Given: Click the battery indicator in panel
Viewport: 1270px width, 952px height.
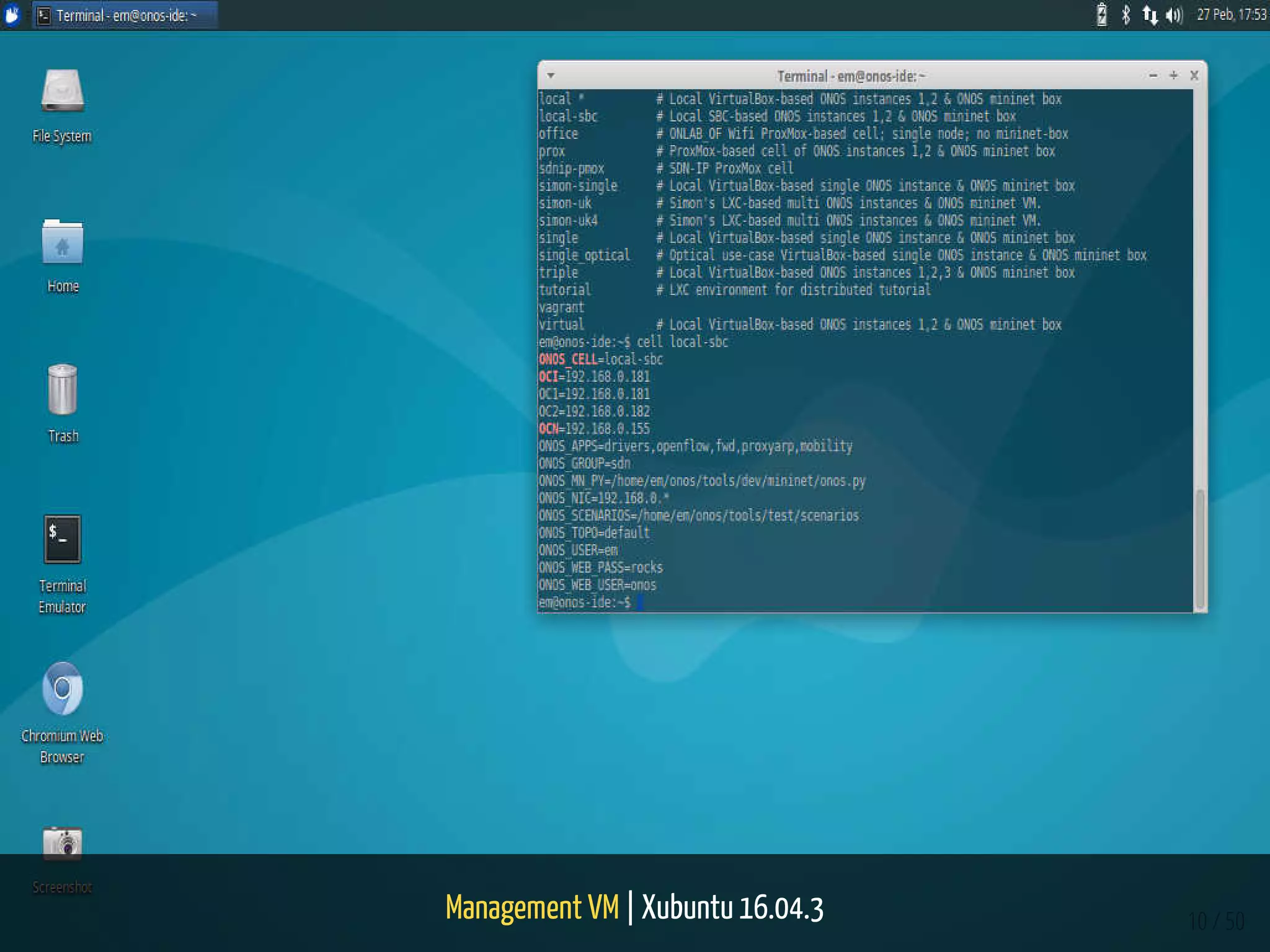Looking at the screenshot, I should click(x=1102, y=15).
